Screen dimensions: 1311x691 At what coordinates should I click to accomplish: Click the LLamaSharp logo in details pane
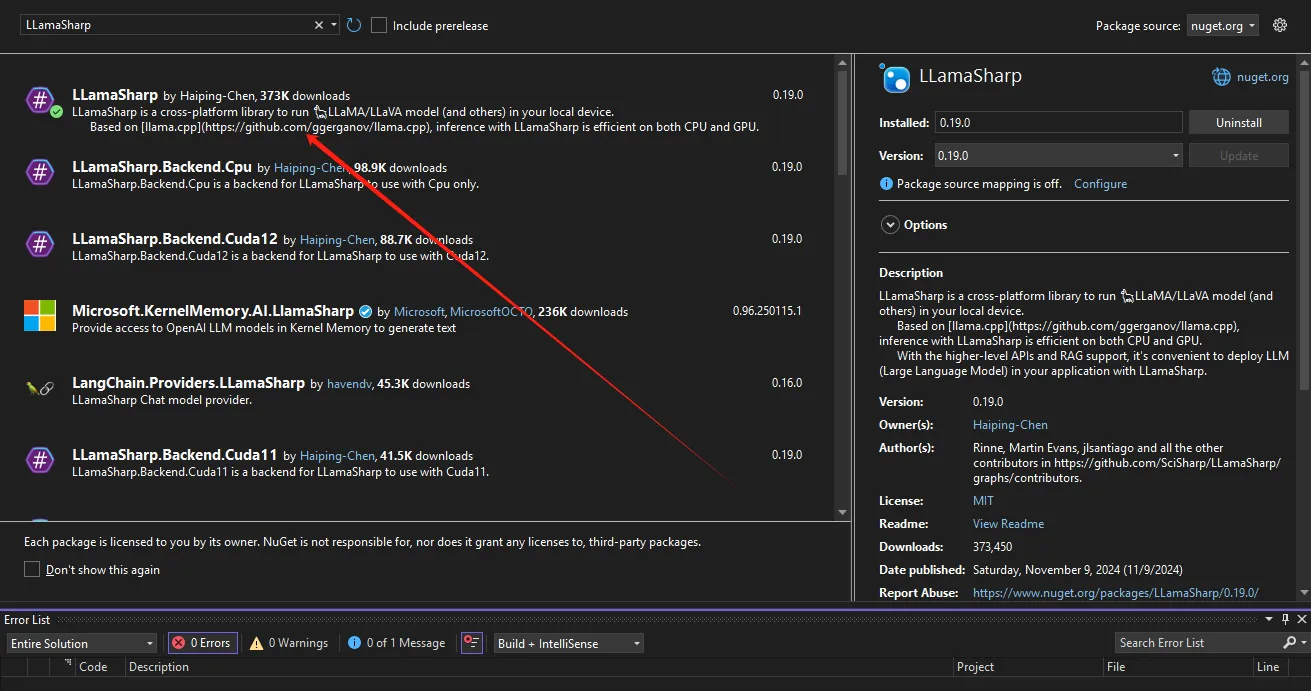point(895,78)
